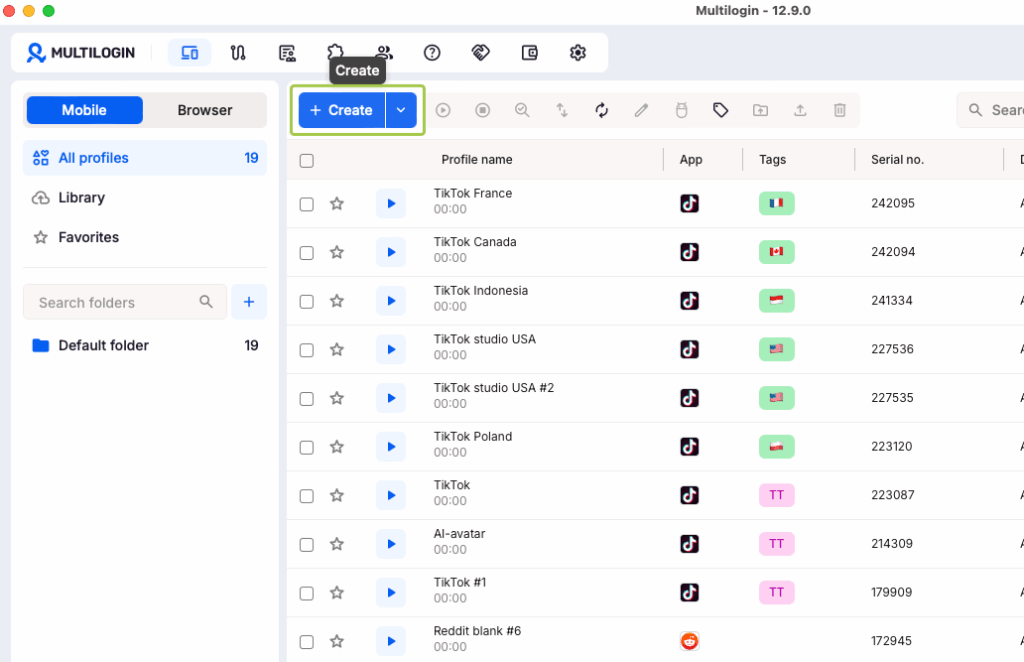Click the proxy check magnifier toolbar icon
Viewport: 1024px width, 662px height.
[522, 110]
